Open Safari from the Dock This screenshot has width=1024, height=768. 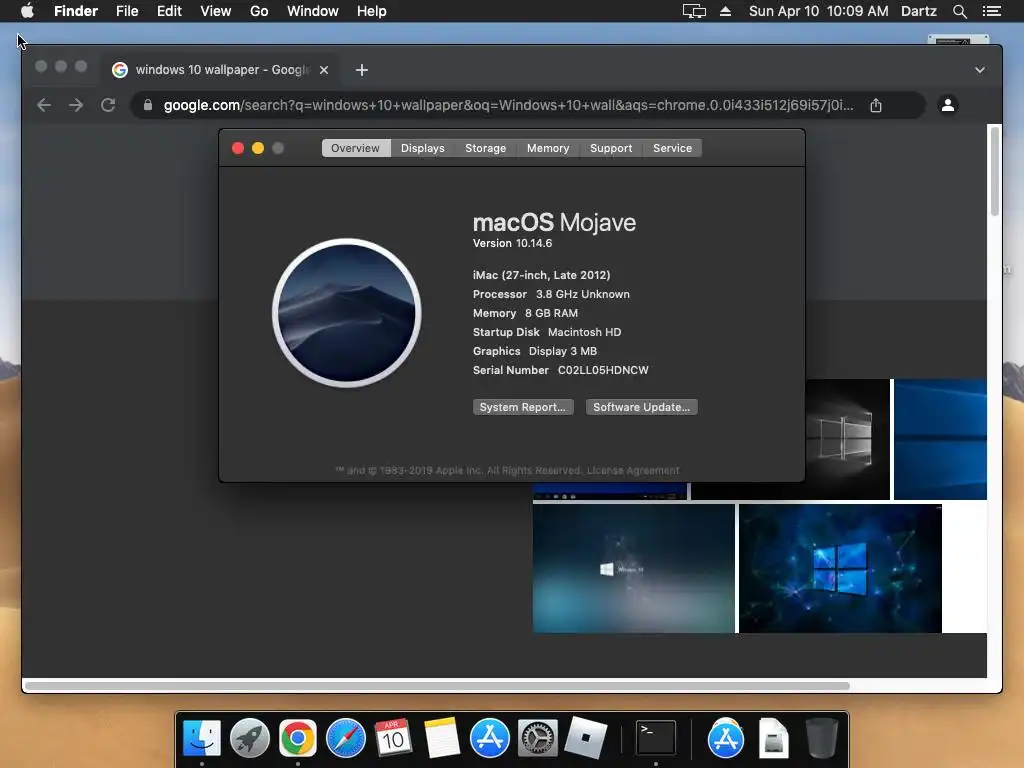[x=345, y=739]
